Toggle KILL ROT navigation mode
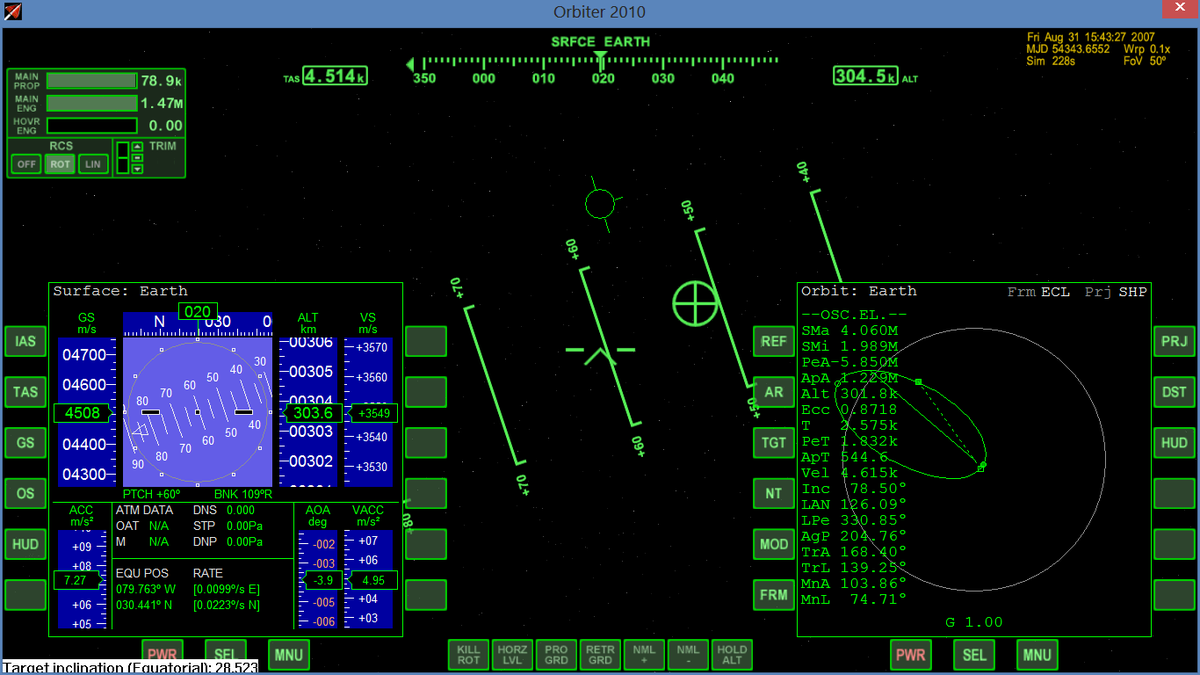This screenshot has width=1200, height=675. click(x=469, y=655)
